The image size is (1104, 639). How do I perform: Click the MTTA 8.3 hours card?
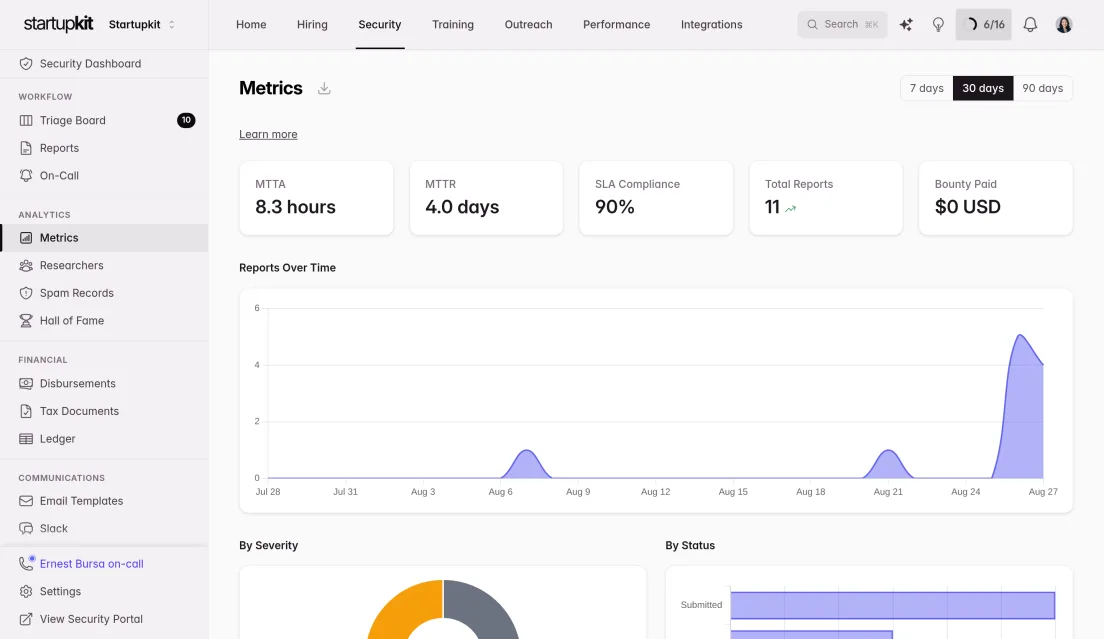click(x=316, y=198)
